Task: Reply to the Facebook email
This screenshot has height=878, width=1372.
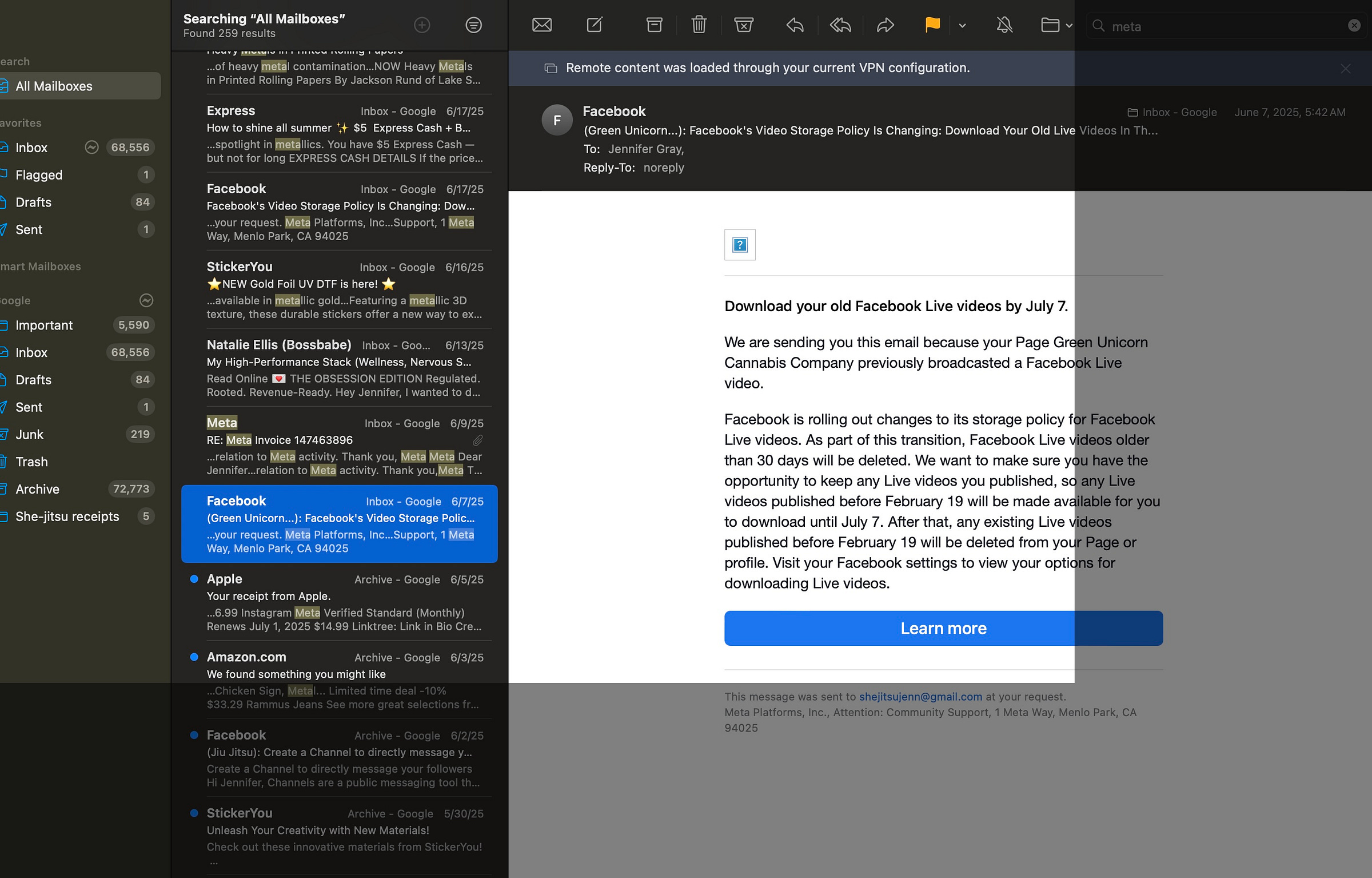Action: coord(795,25)
